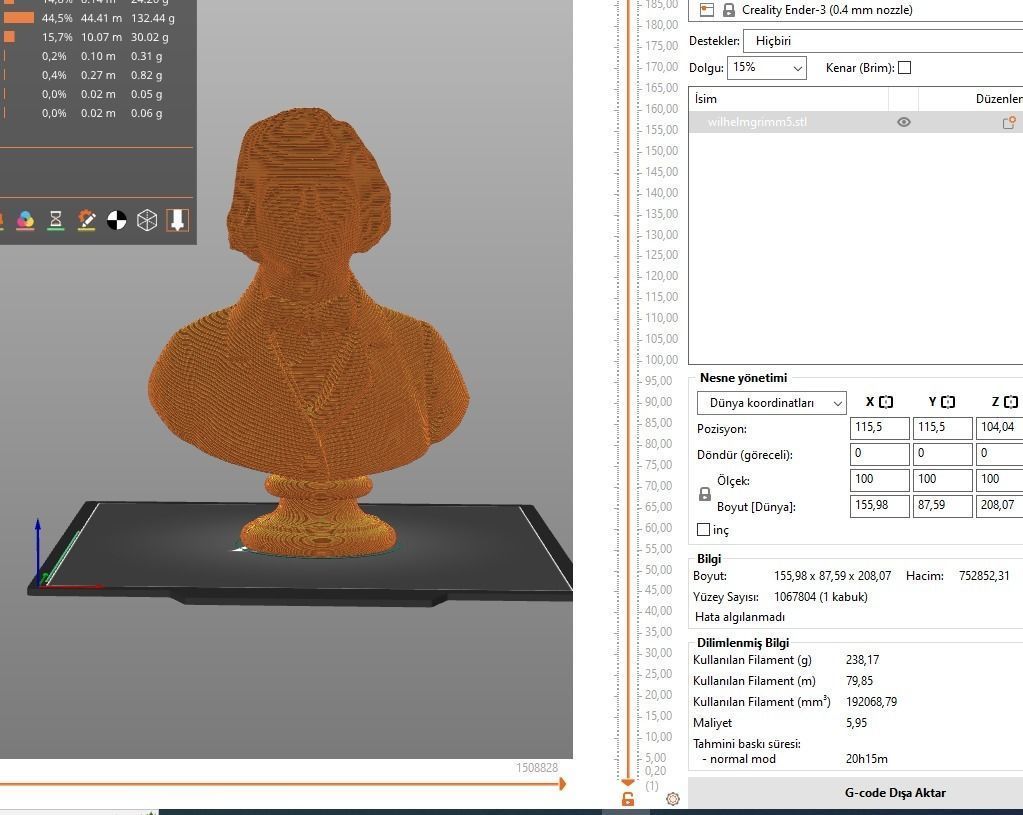1023x815 pixels.
Task: Tick the inç units checkbox
Action: point(703,530)
